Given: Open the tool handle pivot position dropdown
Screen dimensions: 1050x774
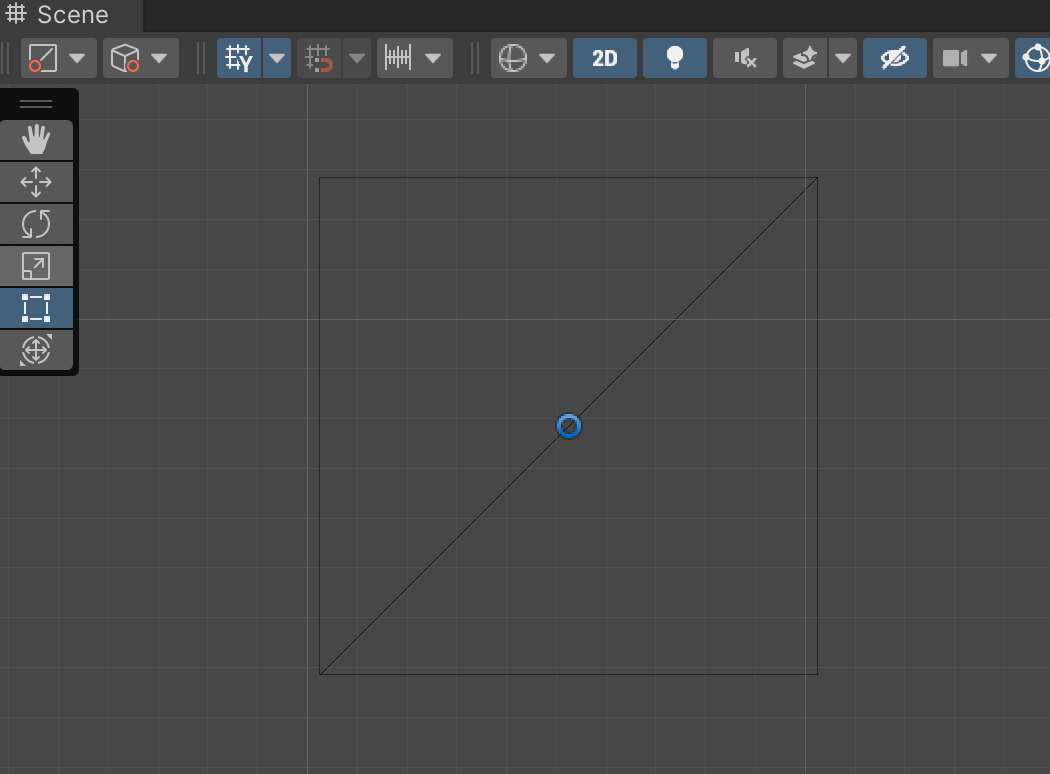Looking at the screenshot, I should pyautogui.click(x=59, y=58).
